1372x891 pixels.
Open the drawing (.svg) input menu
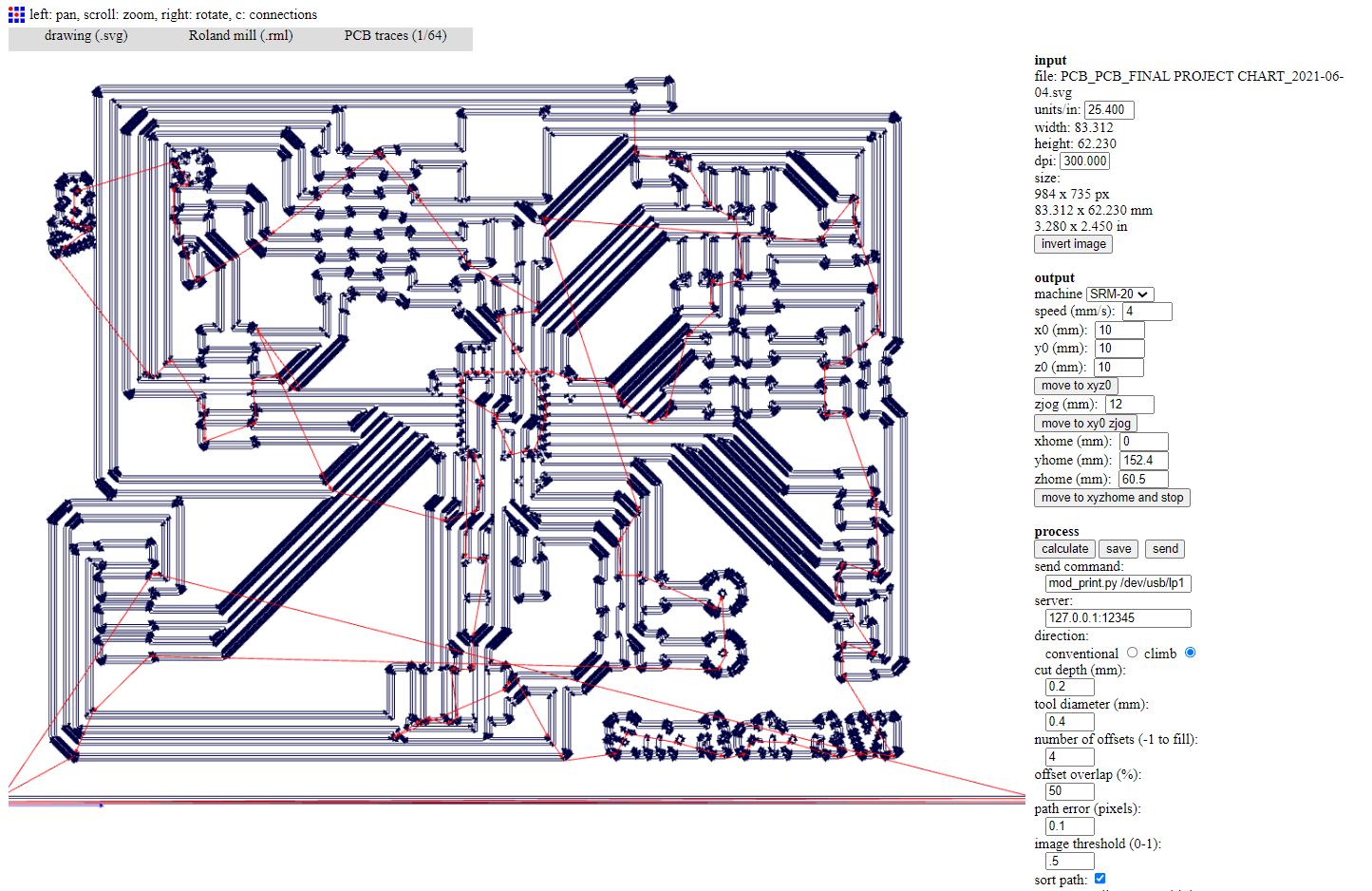coord(85,35)
